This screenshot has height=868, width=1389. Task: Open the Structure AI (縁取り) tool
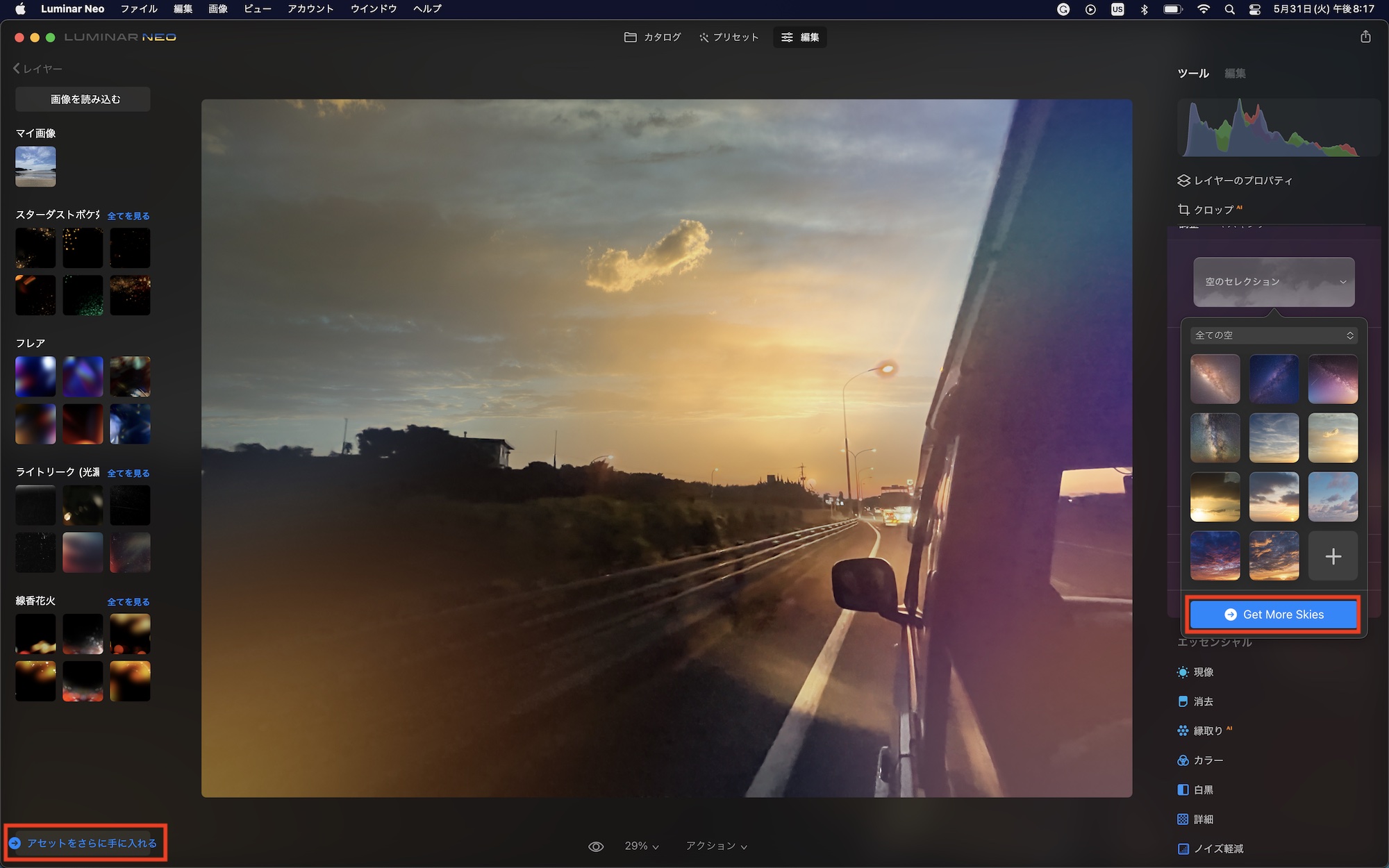point(1207,731)
